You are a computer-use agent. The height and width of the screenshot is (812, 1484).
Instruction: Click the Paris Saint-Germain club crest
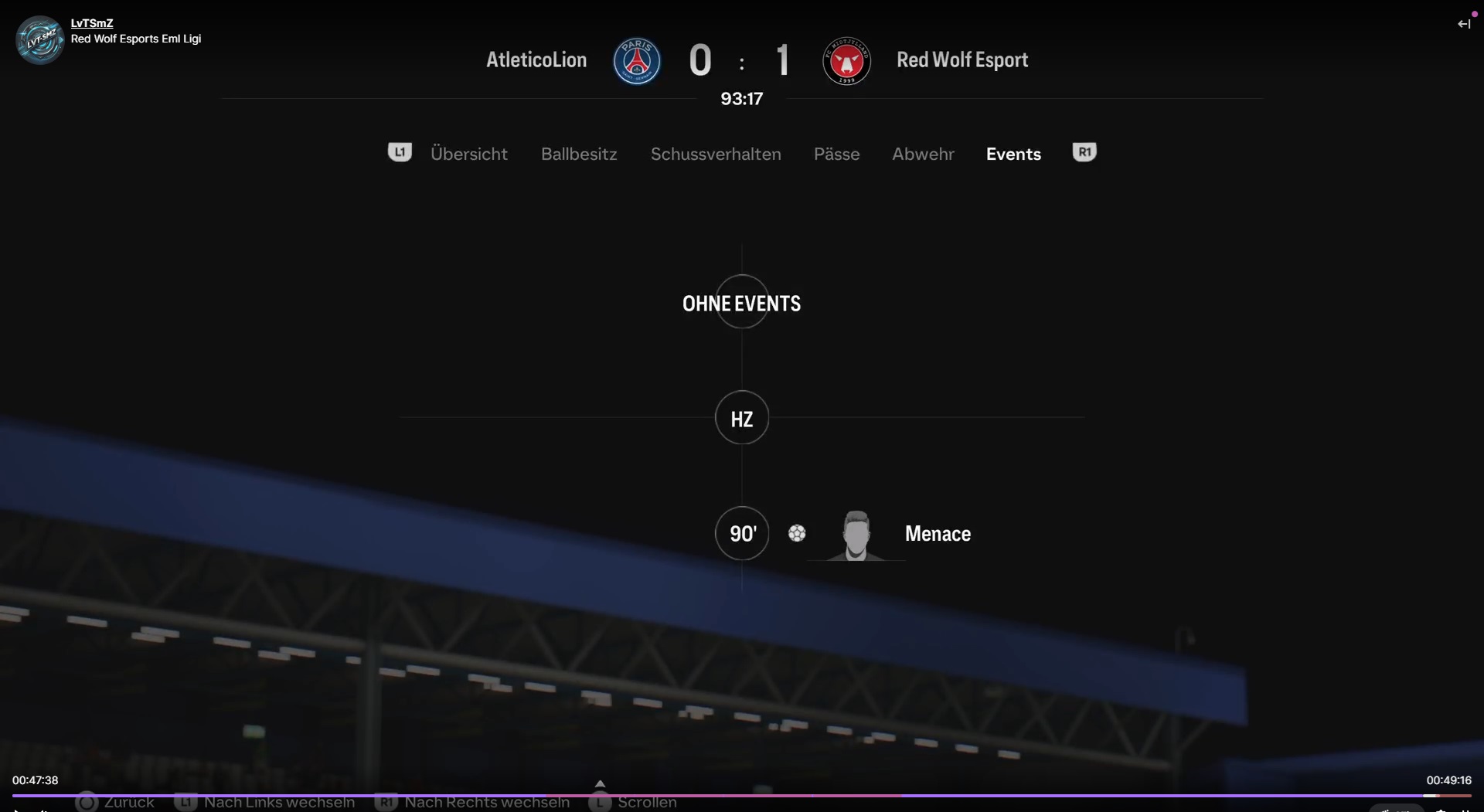coord(637,61)
